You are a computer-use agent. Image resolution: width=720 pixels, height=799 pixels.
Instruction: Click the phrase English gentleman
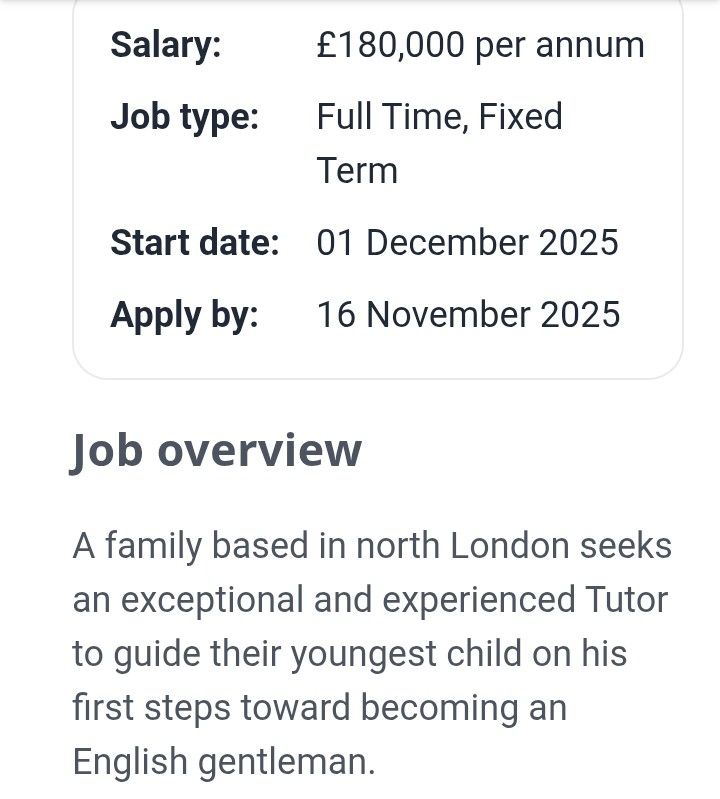click(x=223, y=762)
